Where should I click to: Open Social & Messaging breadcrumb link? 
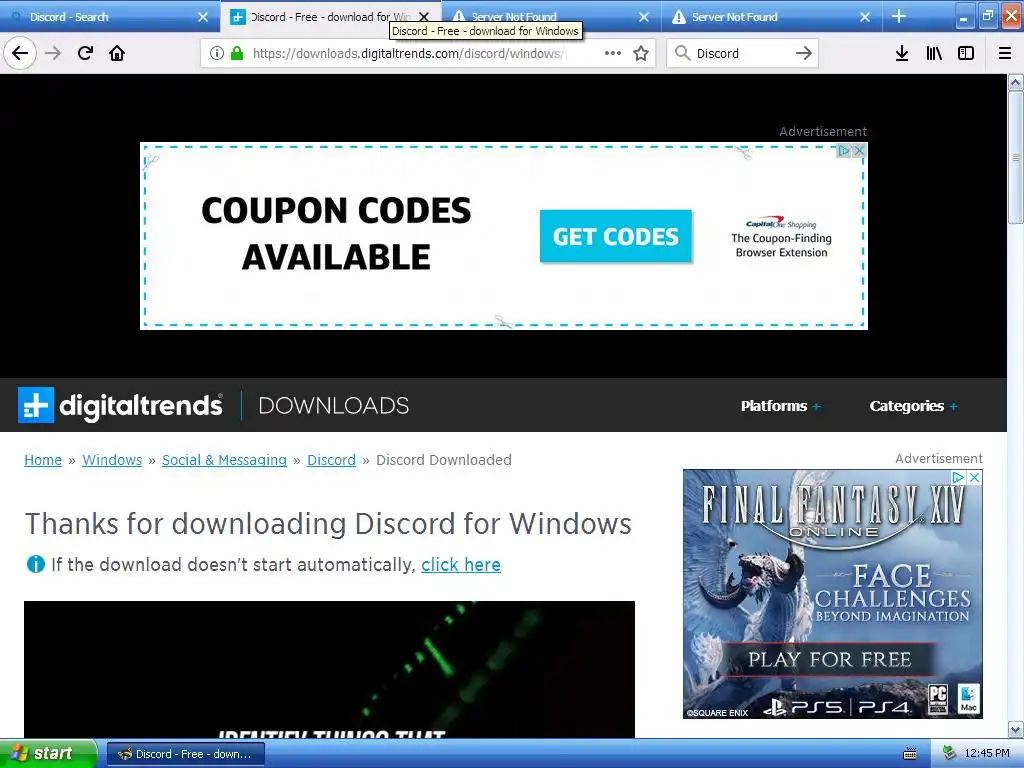click(224, 460)
